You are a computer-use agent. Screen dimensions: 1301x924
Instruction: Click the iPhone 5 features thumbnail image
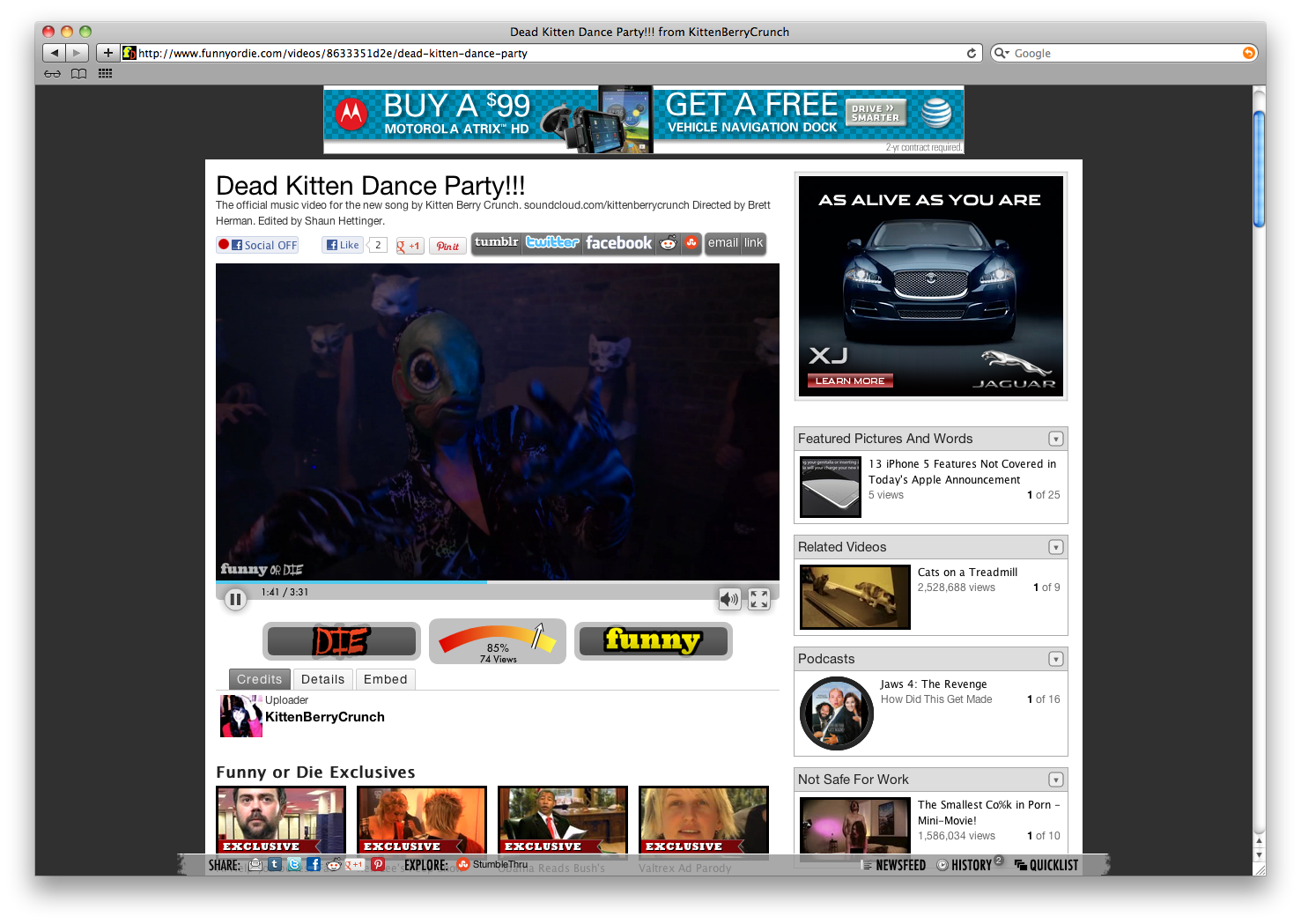[x=830, y=486]
